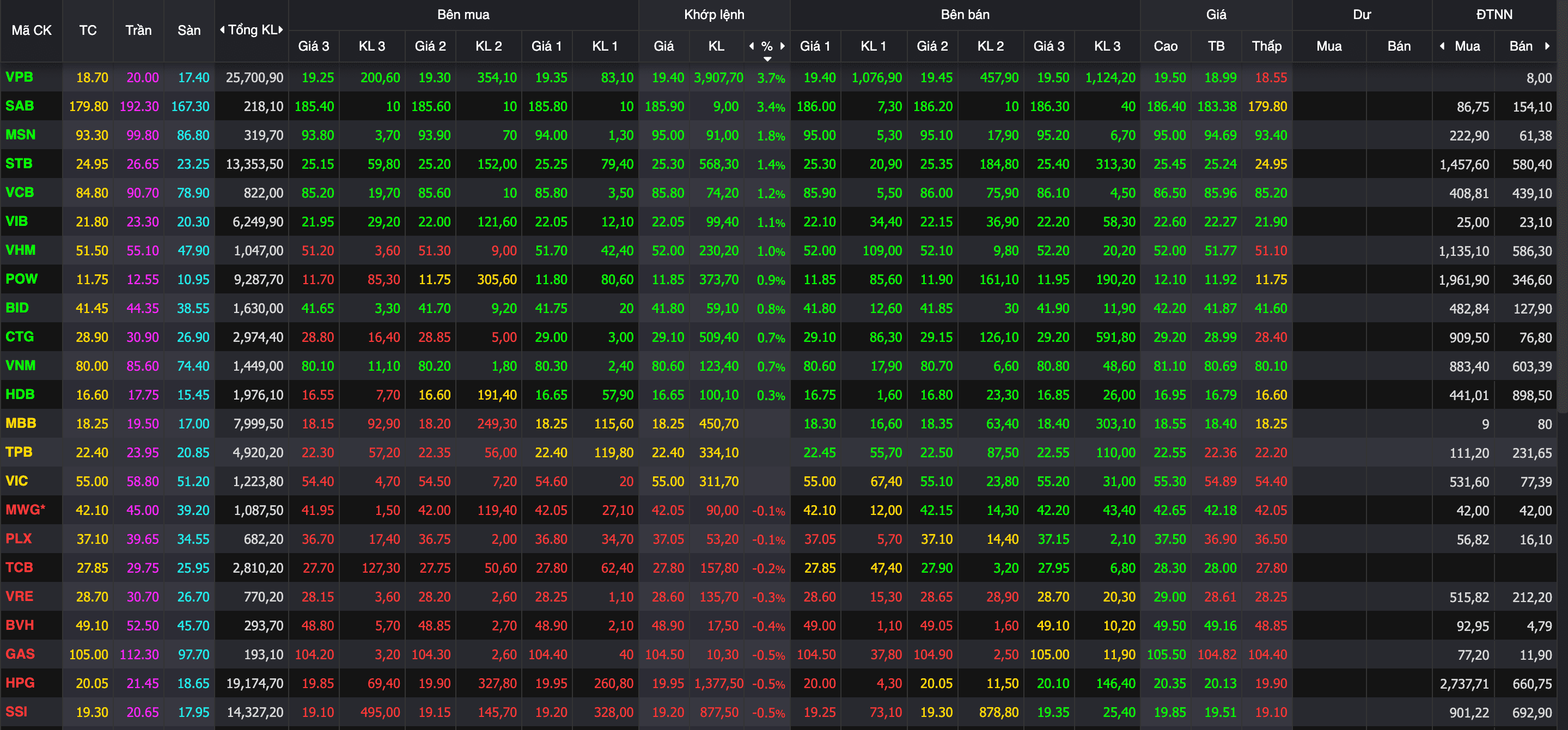Click SSI total volume 14,327,20
The image size is (1568, 730).
255,713
